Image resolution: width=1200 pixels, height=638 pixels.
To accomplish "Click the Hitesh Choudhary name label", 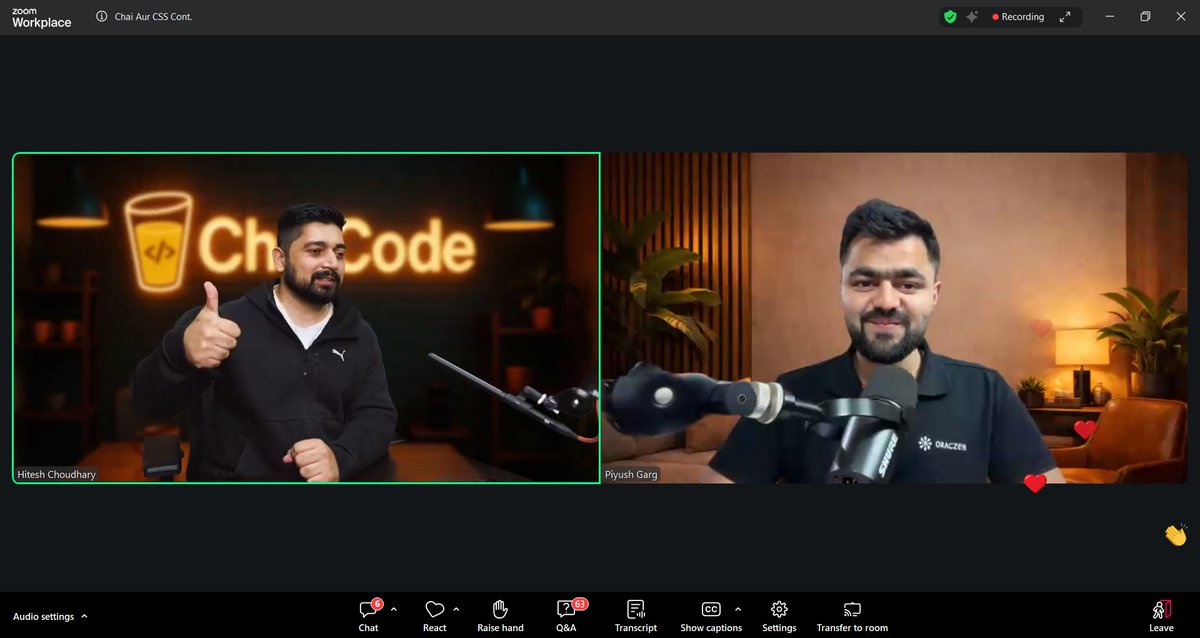I will (57, 474).
